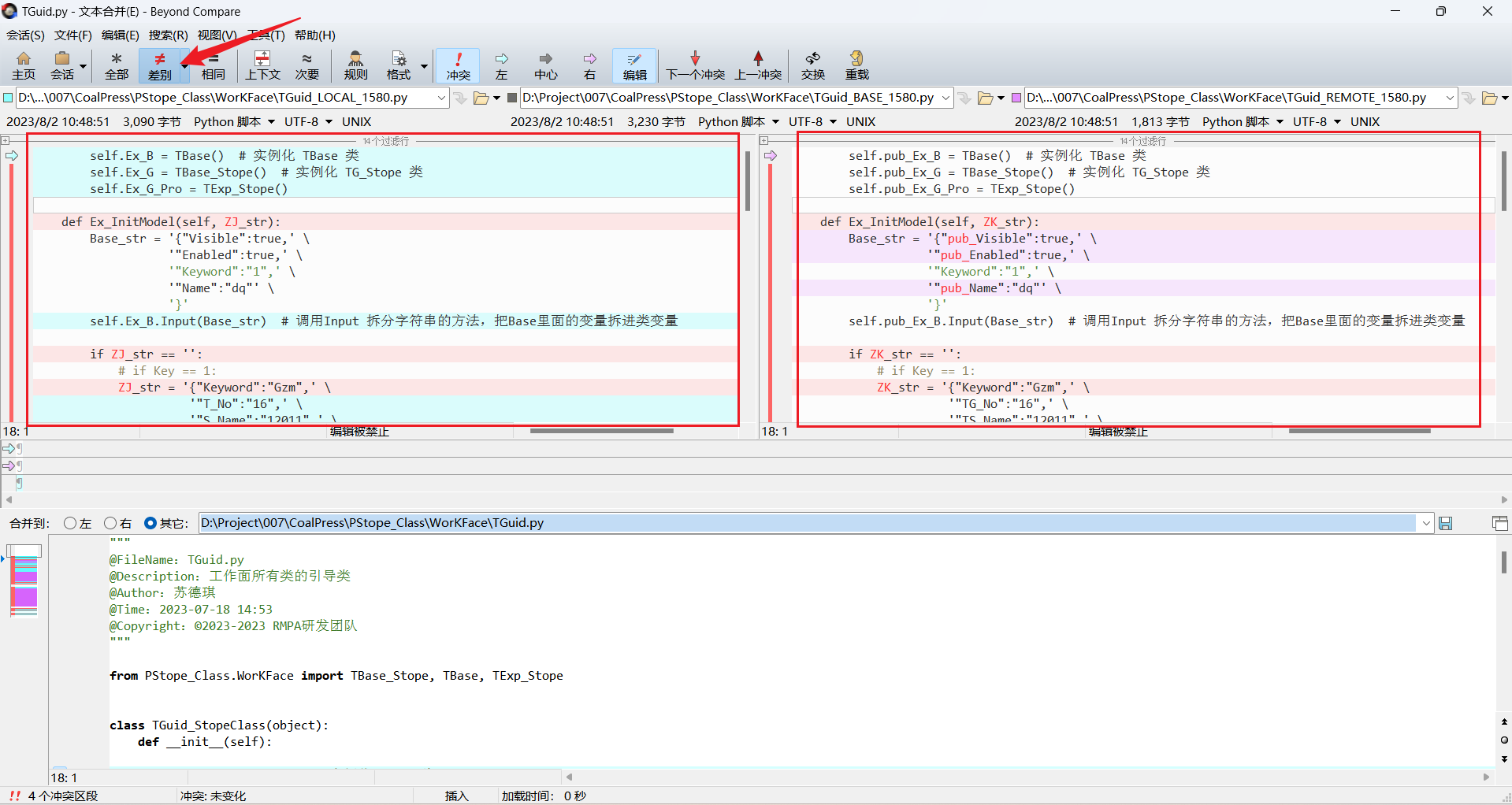Click go arrow beside BASE path

964,98
